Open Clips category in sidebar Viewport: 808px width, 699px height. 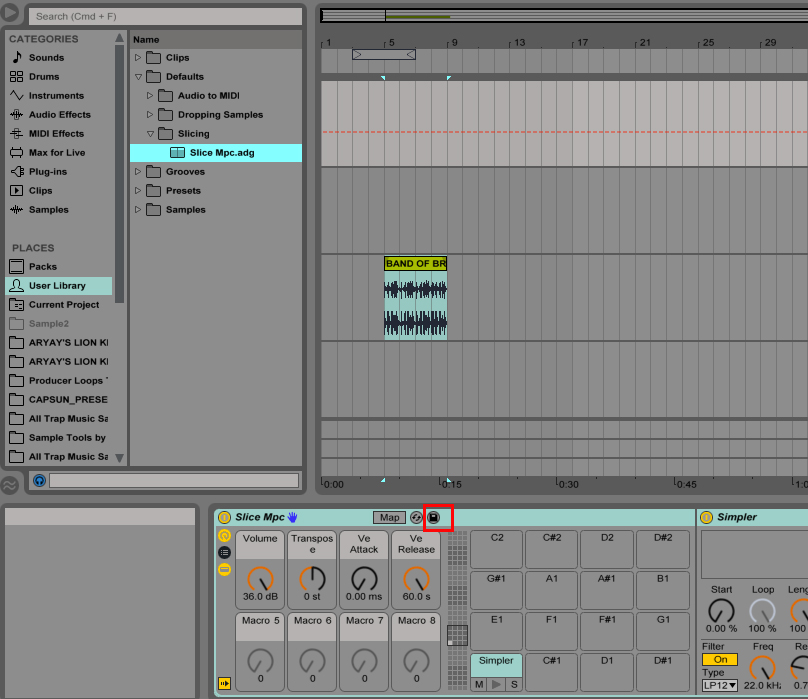tap(40, 191)
